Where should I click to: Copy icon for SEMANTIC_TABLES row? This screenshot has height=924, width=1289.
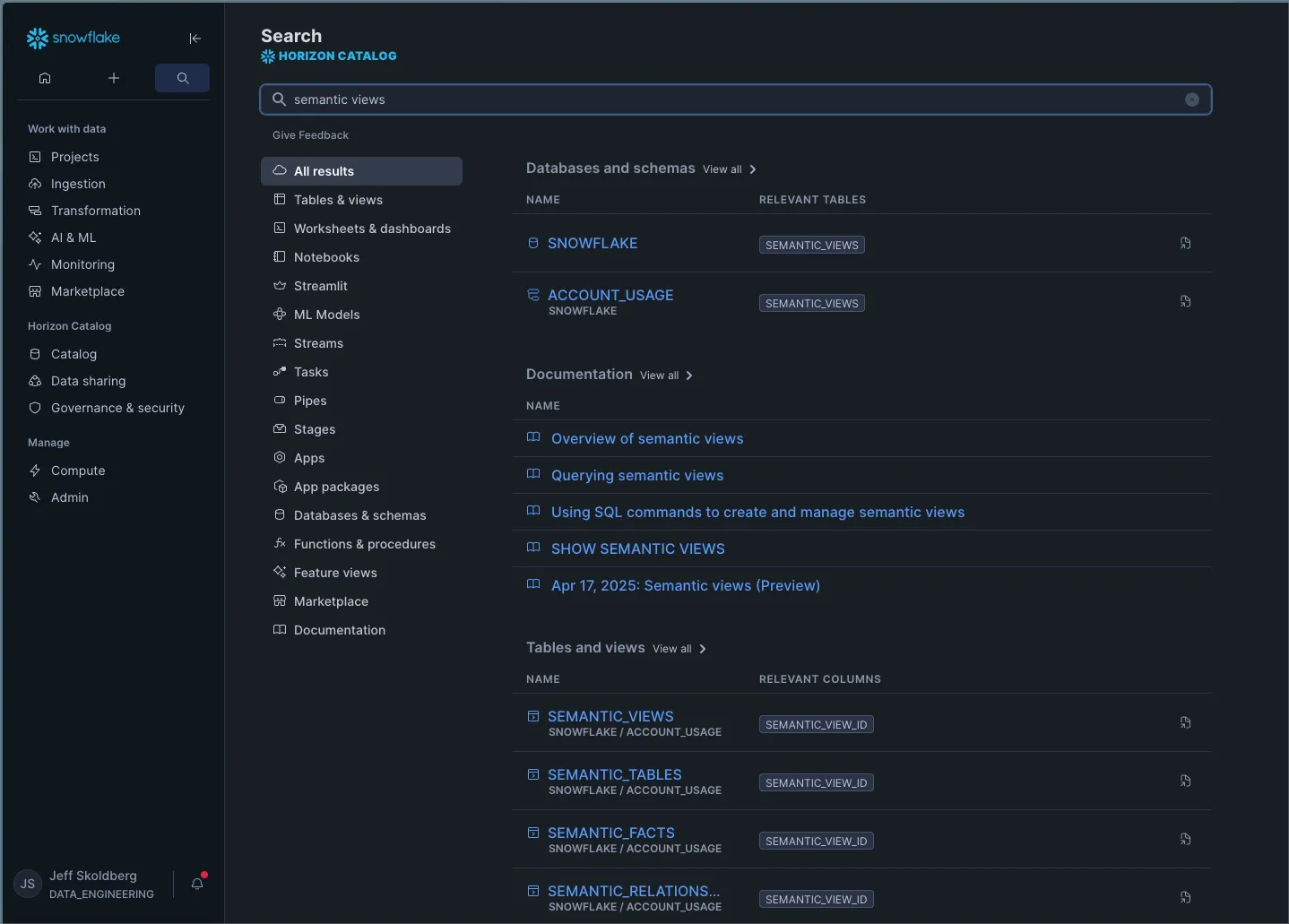click(x=1185, y=781)
